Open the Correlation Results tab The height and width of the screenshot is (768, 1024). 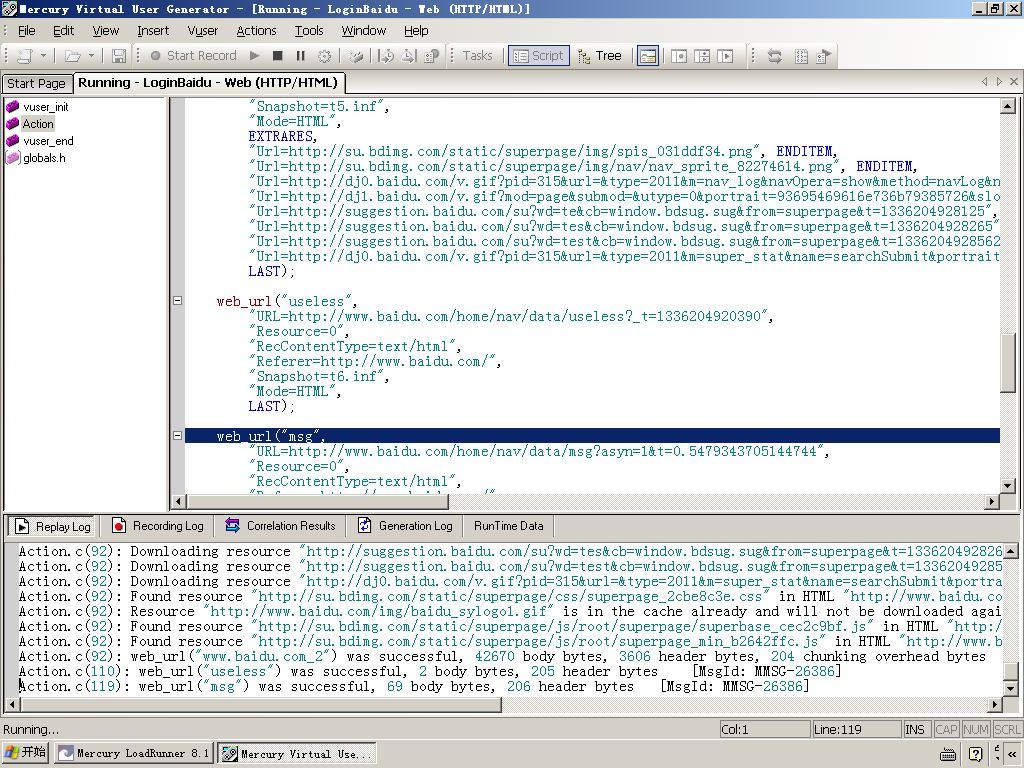pyautogui.click(x=280, y=526)
